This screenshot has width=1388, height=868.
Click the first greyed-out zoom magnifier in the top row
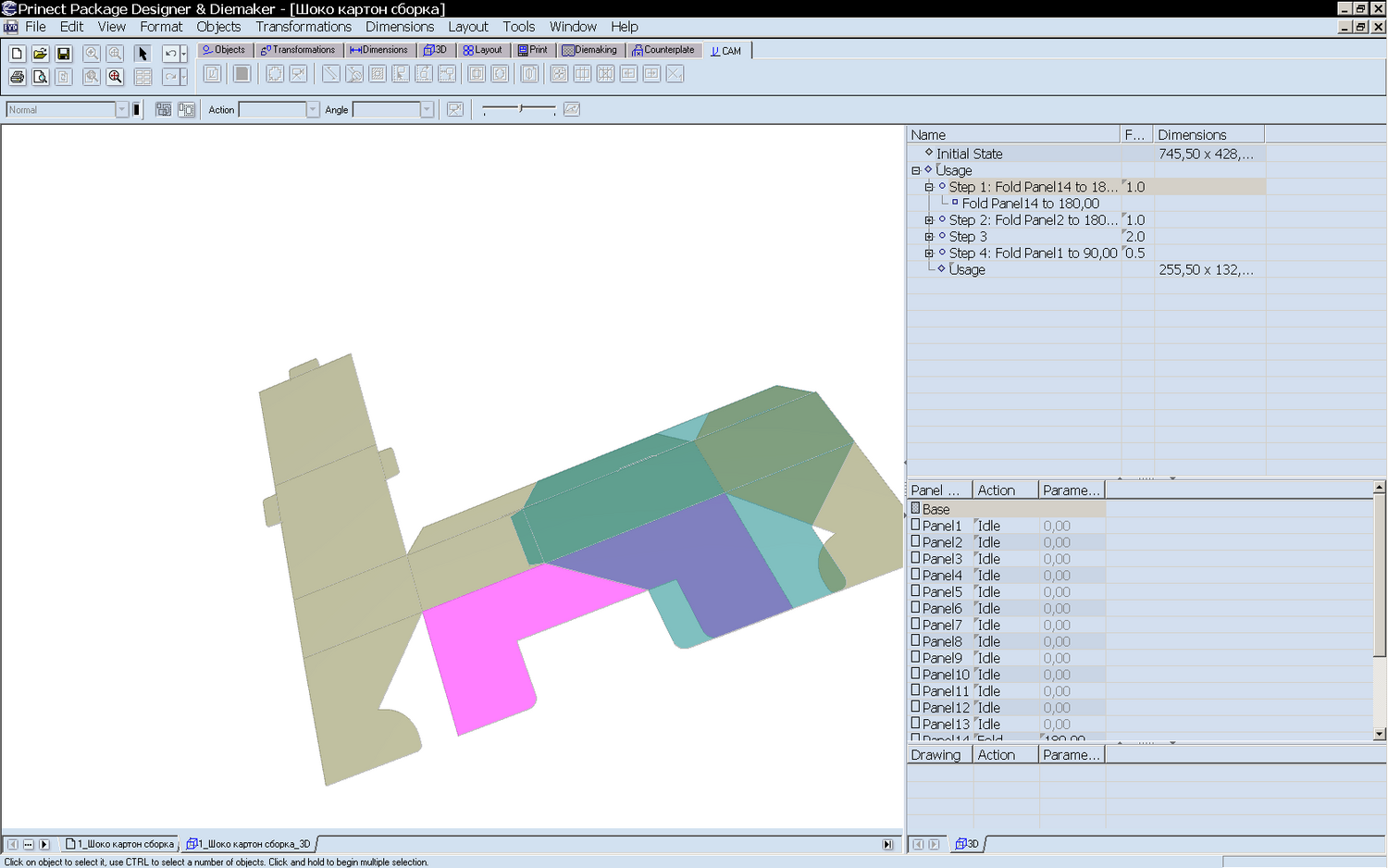click(92, 54)
